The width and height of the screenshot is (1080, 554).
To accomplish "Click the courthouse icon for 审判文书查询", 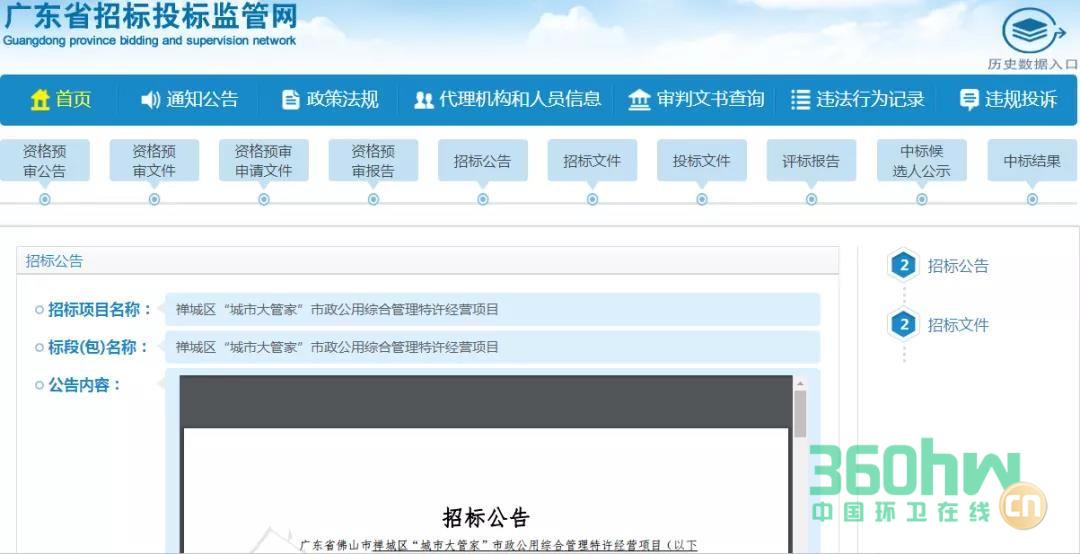I will [x=639, y=100].
